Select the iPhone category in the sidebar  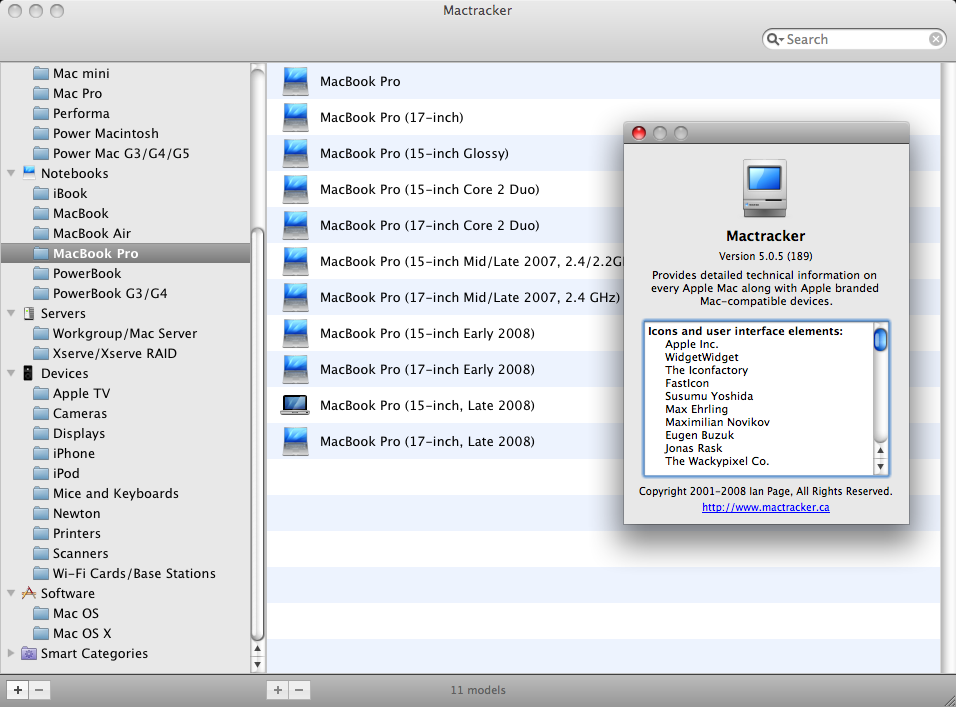(x=73, y=453)
